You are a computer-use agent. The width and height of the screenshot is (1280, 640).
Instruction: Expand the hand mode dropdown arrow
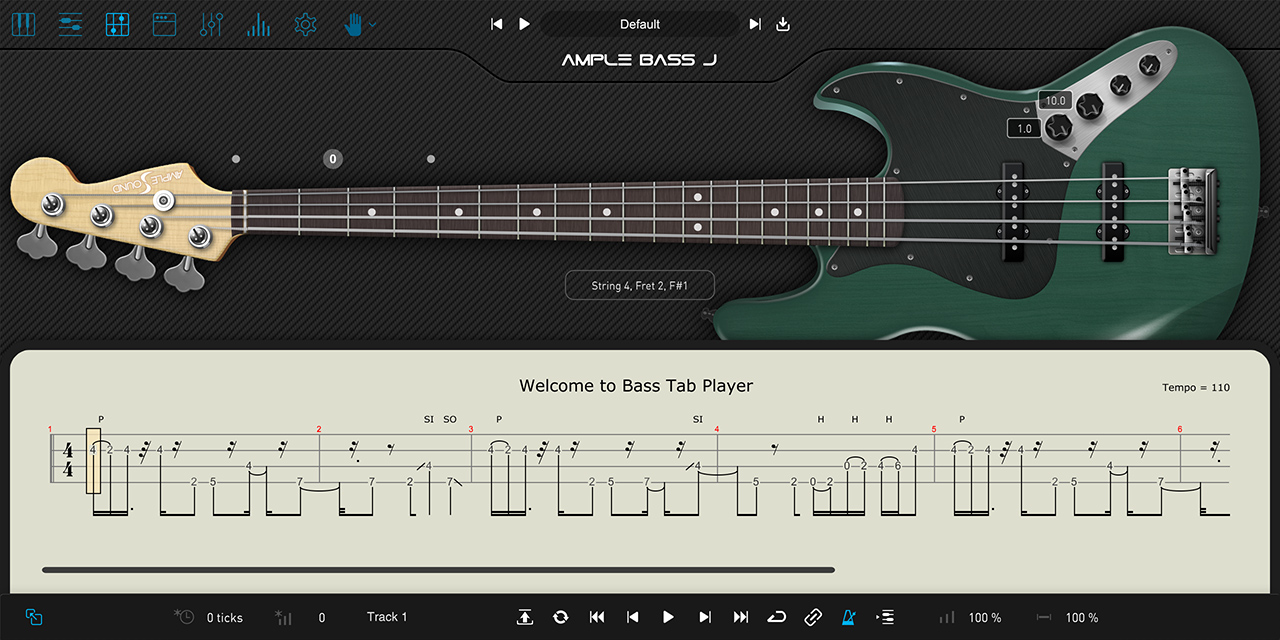pyautogui.click(x=373, y=24)
